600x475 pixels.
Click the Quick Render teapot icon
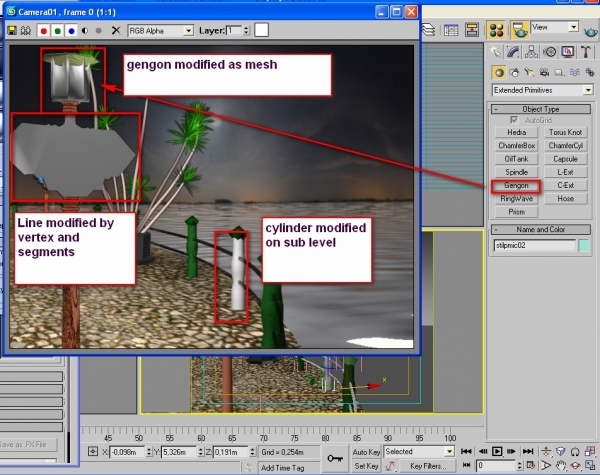tap(591, 32)
